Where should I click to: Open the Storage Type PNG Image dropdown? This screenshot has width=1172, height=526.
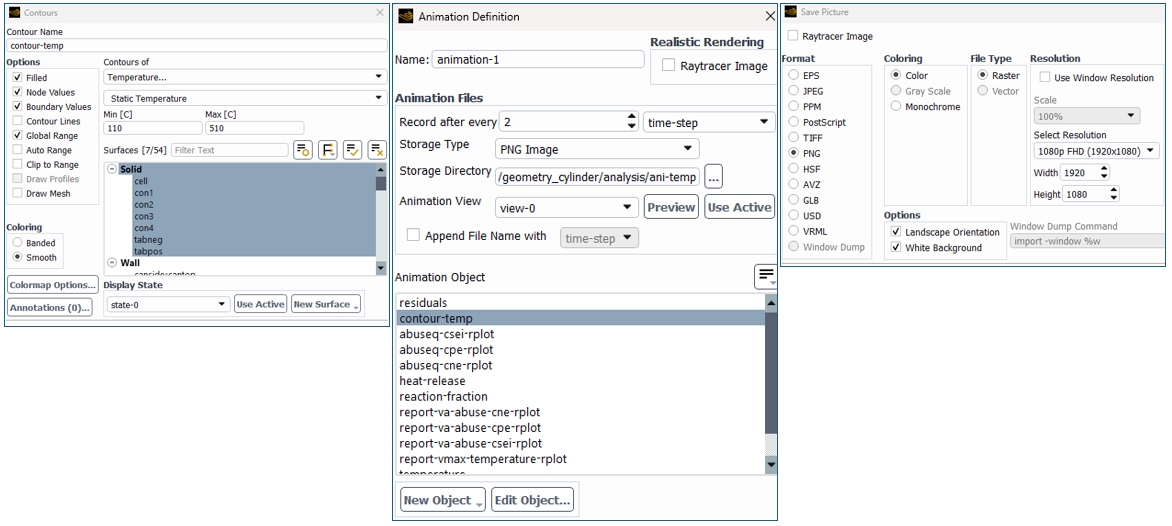[597, 149]
